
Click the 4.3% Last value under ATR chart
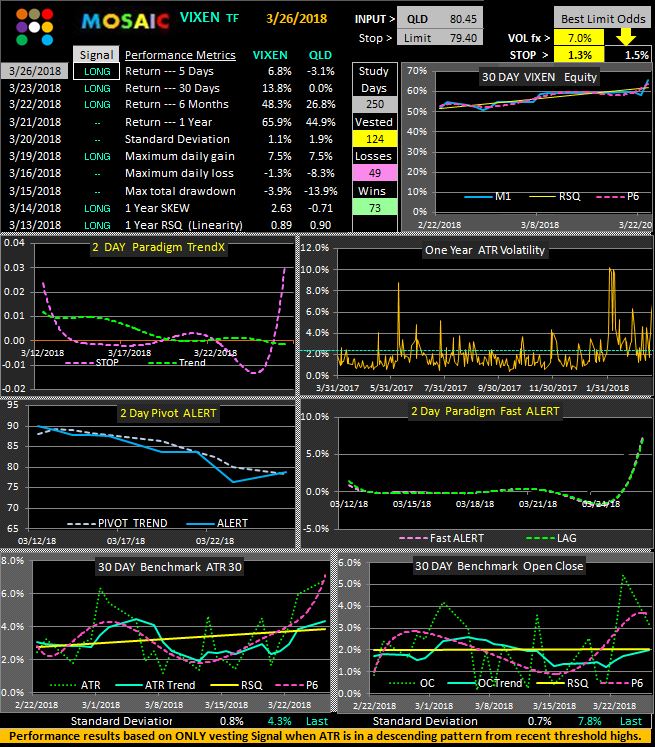click(x=280, y=721)
